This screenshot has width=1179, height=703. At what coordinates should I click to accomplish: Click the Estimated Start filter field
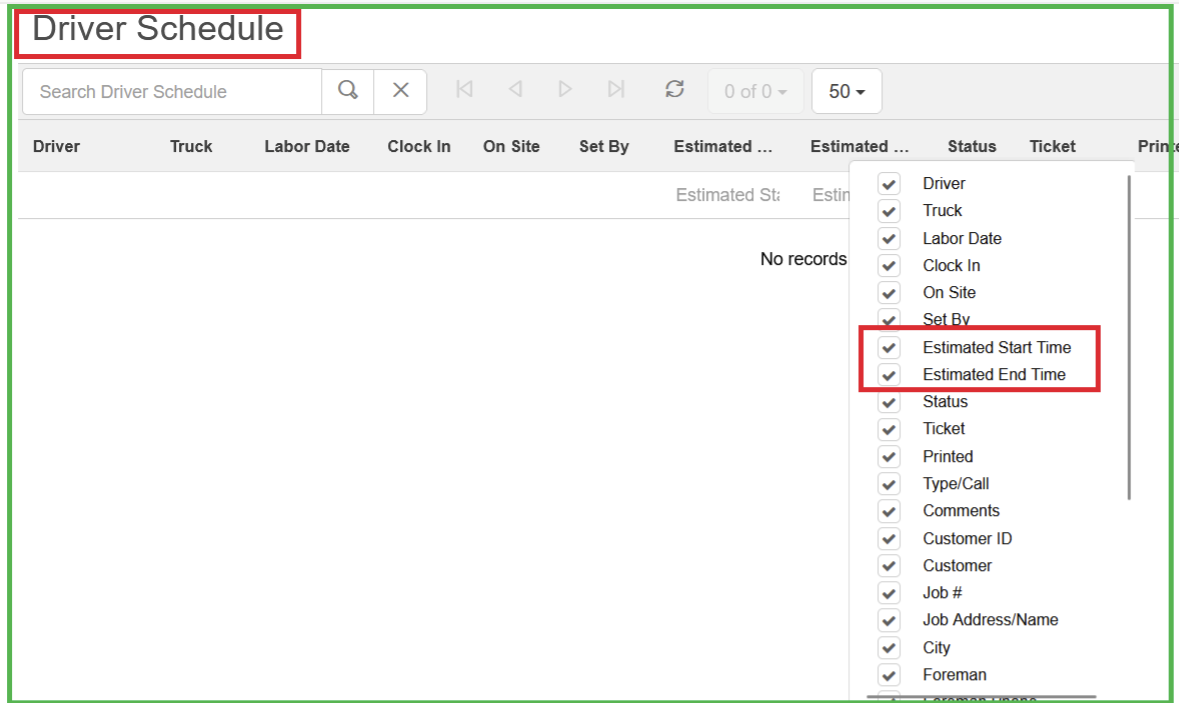(727, 195)
